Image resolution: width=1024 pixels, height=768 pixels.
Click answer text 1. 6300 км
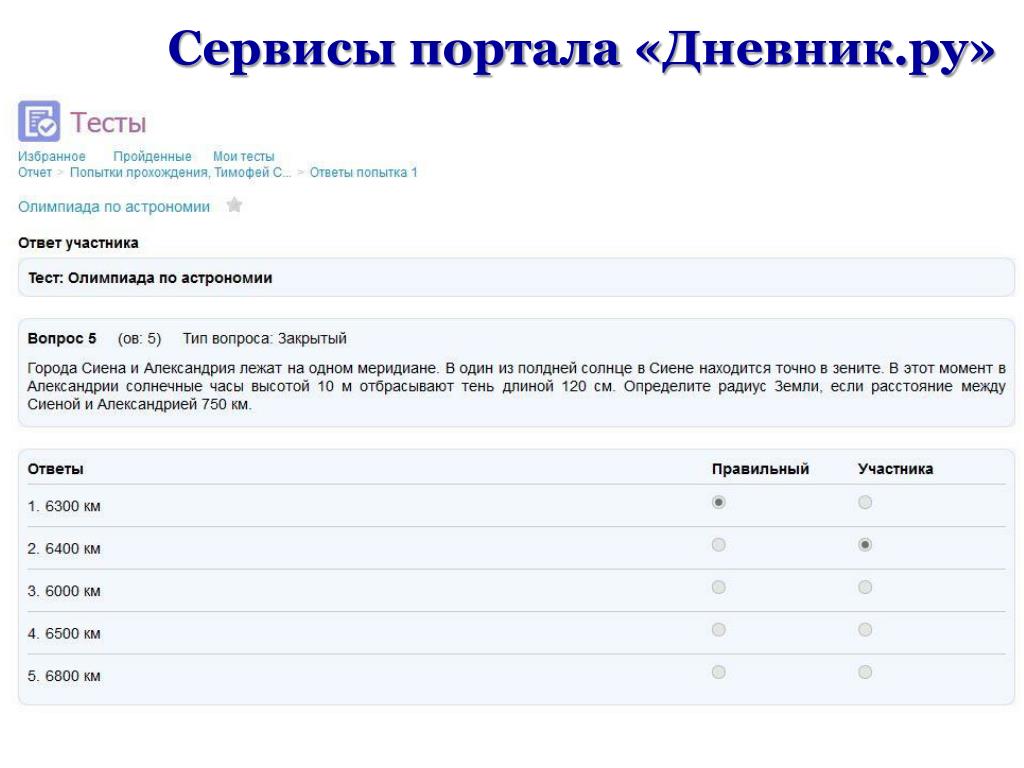[x=64, y=506]
